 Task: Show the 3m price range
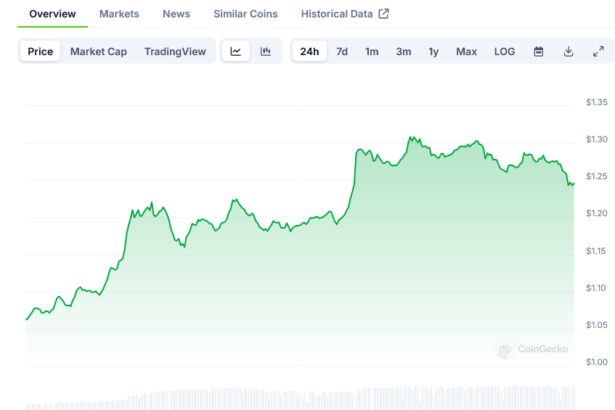(x=403, y=51)
